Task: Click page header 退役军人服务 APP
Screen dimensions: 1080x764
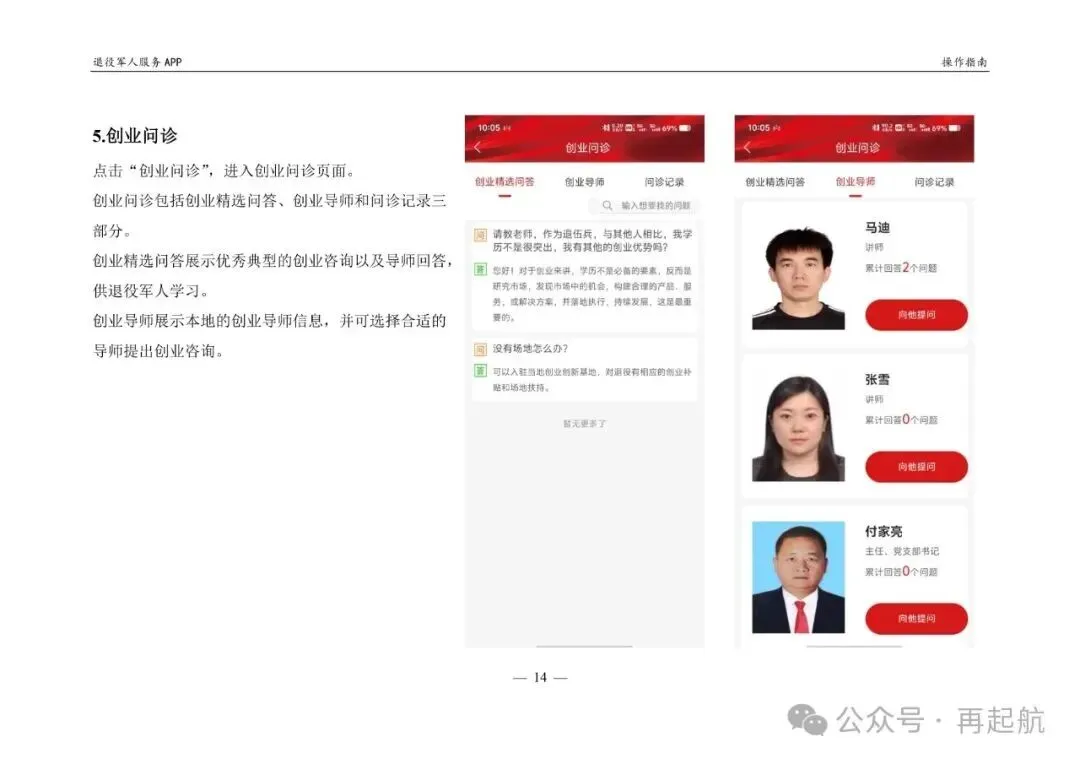Action: pos(137,62)
